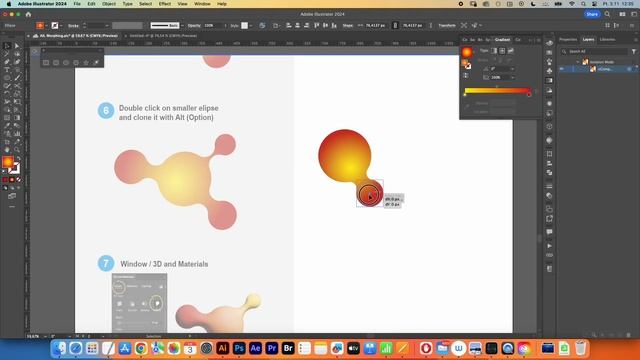The height and width of the screenshot is (360, 640).
Task: Click the gradient fill swatch in the Gradient panel
Action: tap(467, 52)
